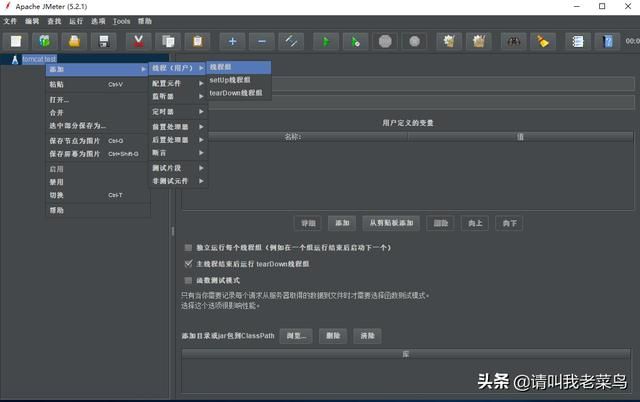Screen dimensions: 640x402
Task: Click the 添加 variable button
Action: tap(342, 223)
